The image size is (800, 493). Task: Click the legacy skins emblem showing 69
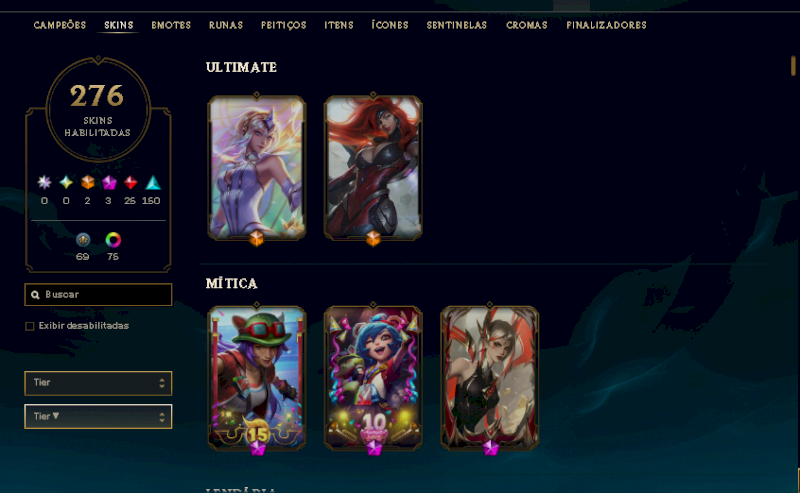(83, 239)
